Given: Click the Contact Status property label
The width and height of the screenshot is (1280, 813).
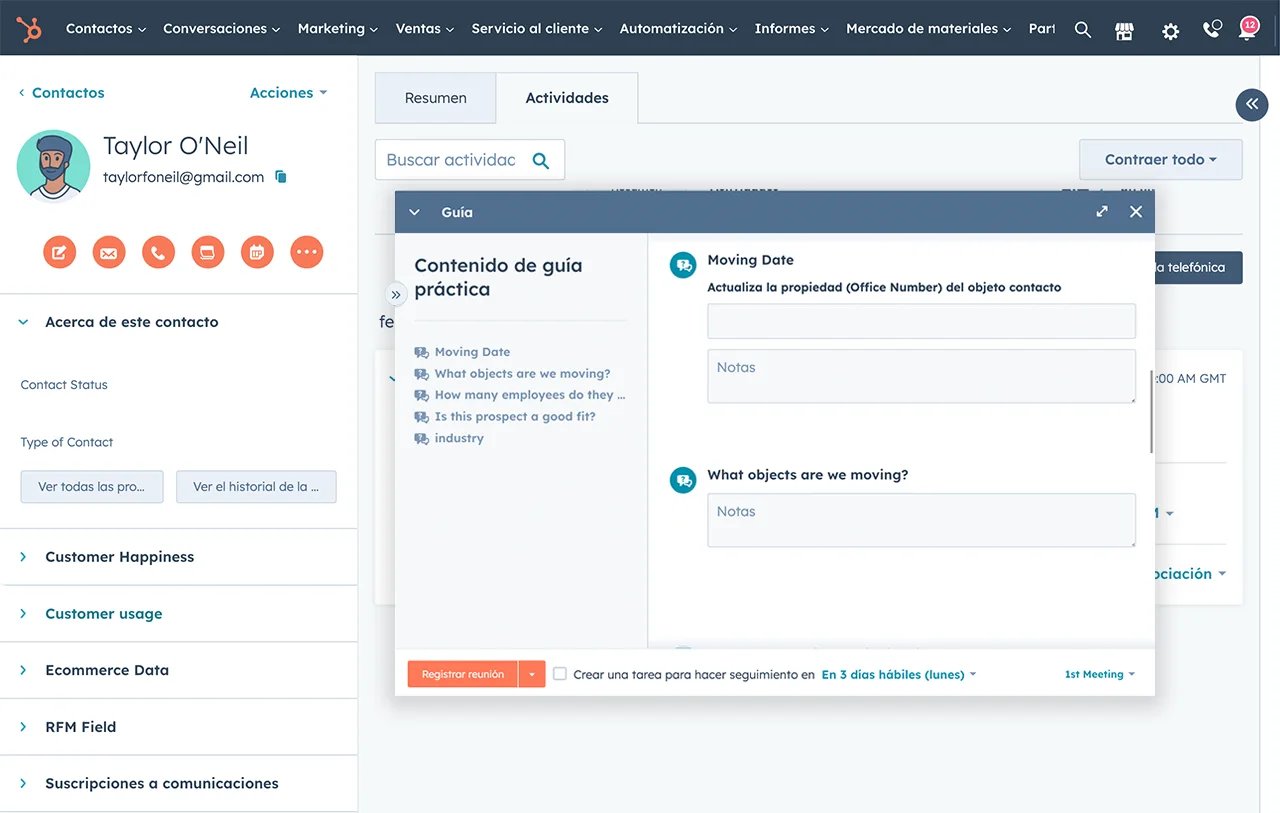Looking at the screenshot, I should coord(64,385).
